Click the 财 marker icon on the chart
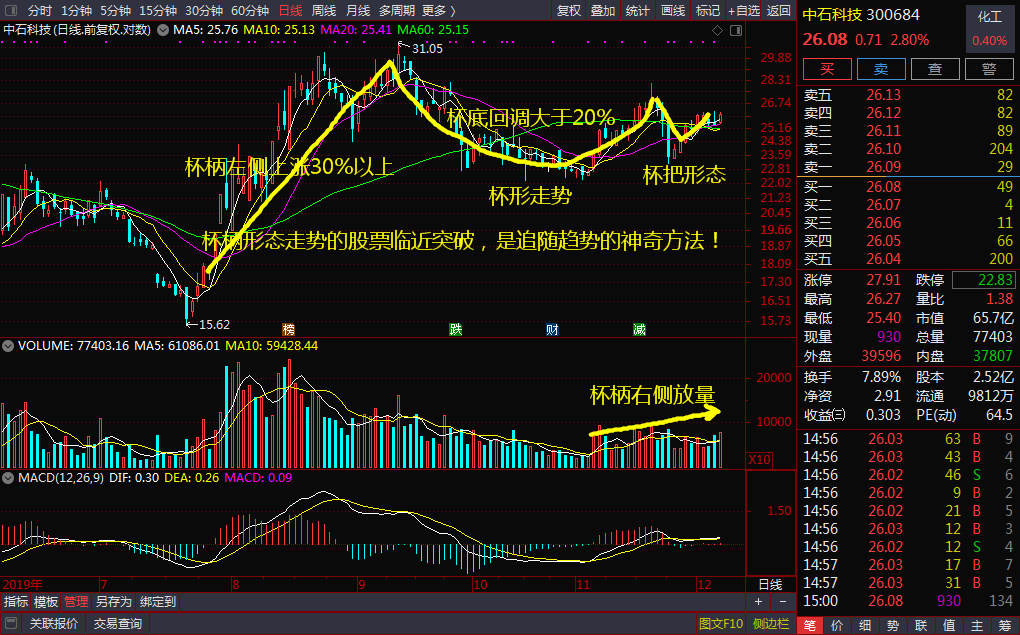The height and width of the screenshot is (635, 1020). (552, 329)
